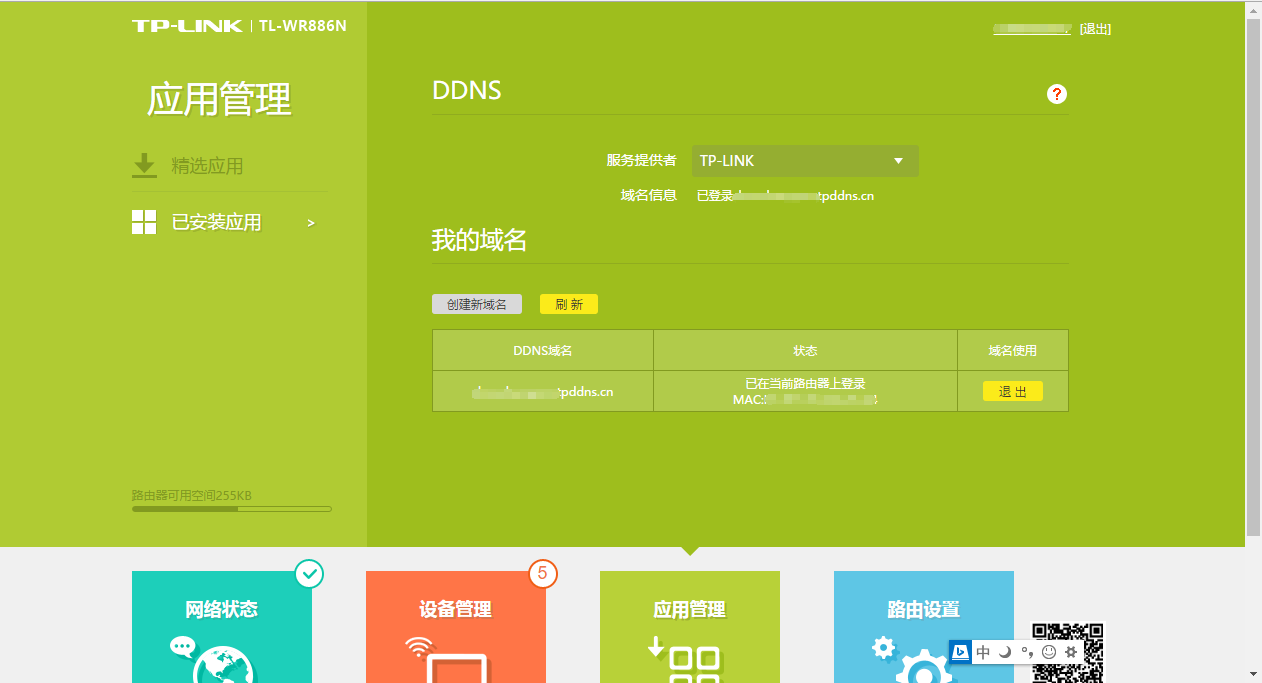
Task: Click the MAC address line in the status cell
Action: [805, 400]
